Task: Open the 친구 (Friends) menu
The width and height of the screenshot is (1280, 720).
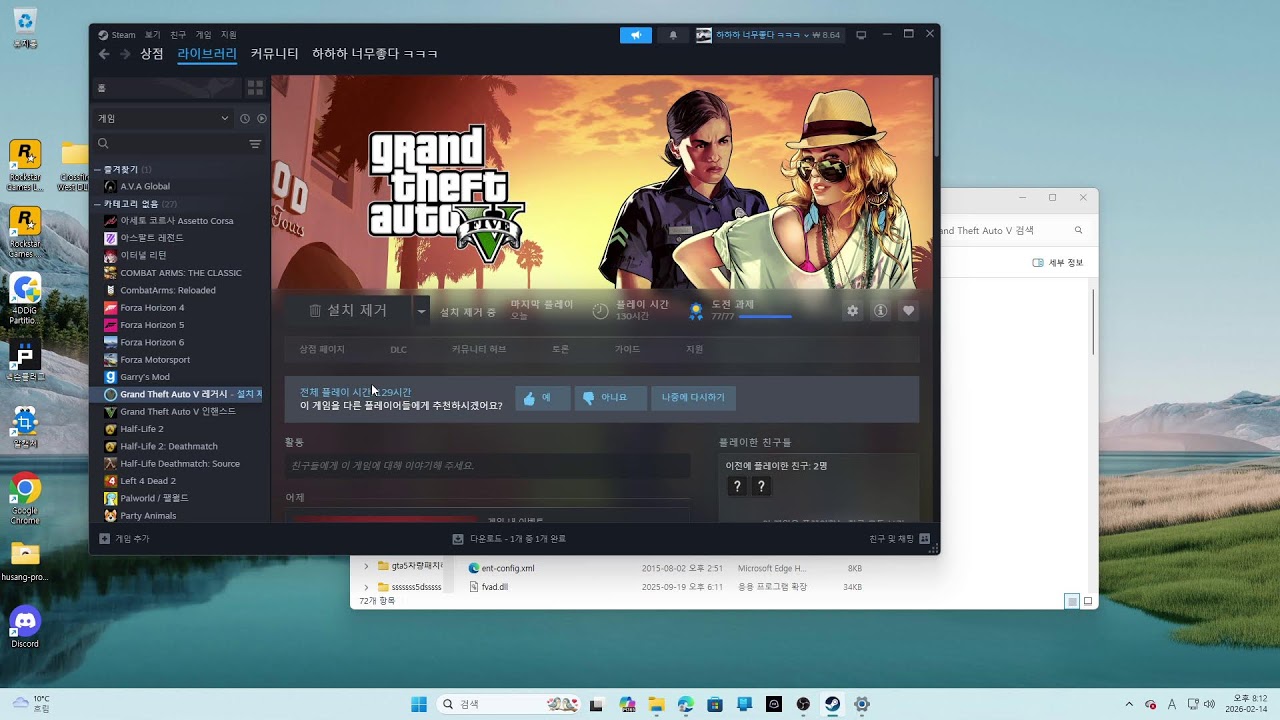Action: pos(178,35)
